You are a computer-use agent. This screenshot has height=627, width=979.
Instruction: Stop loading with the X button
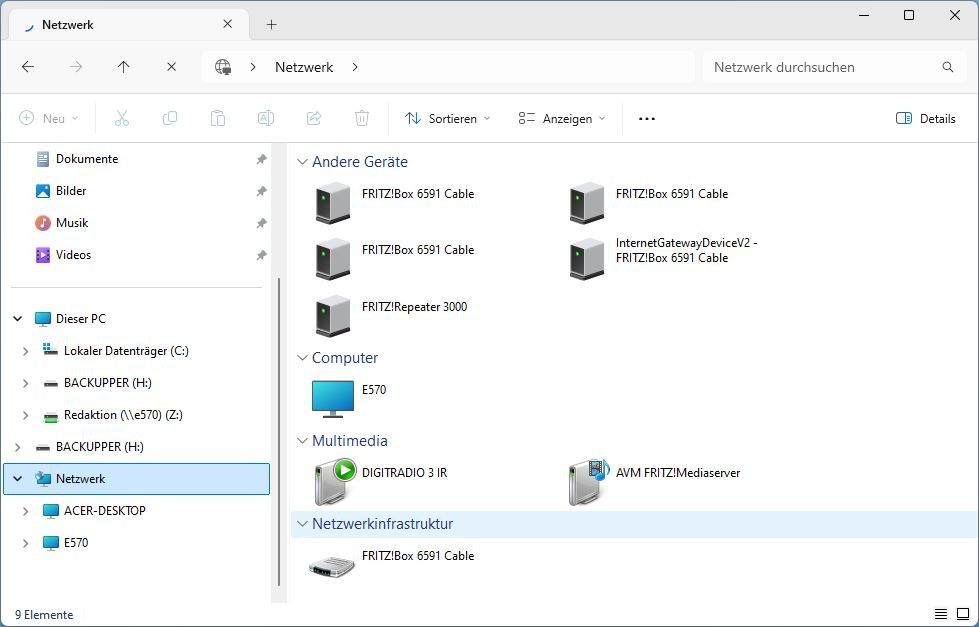click(x=171, y=67)
